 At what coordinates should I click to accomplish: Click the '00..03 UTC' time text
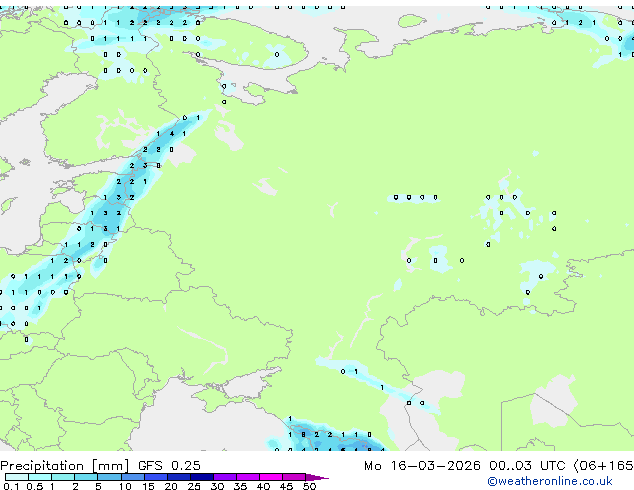pyautogui.click(x=526, y=466)
